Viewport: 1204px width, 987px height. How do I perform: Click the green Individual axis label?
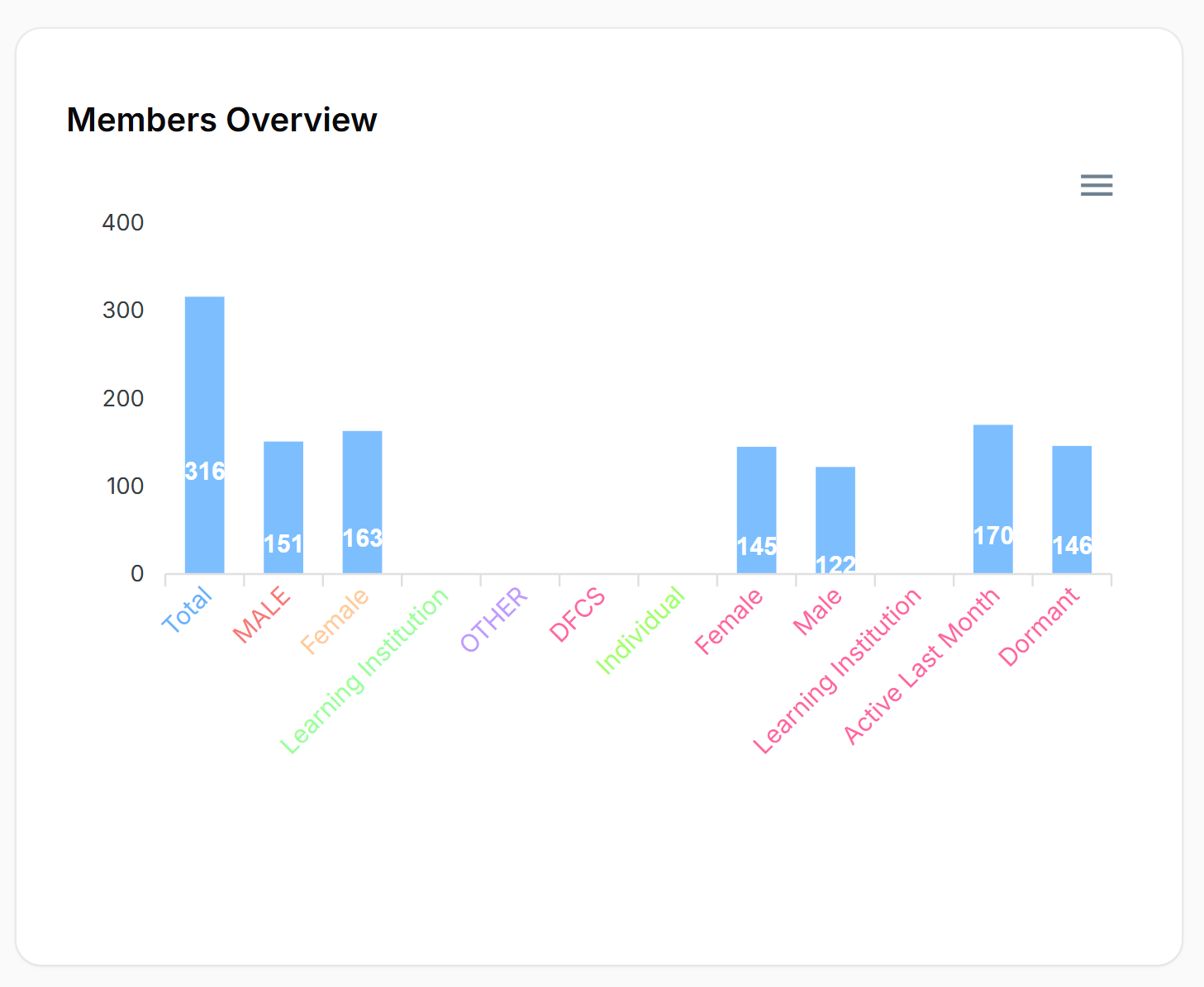(640, 630)
